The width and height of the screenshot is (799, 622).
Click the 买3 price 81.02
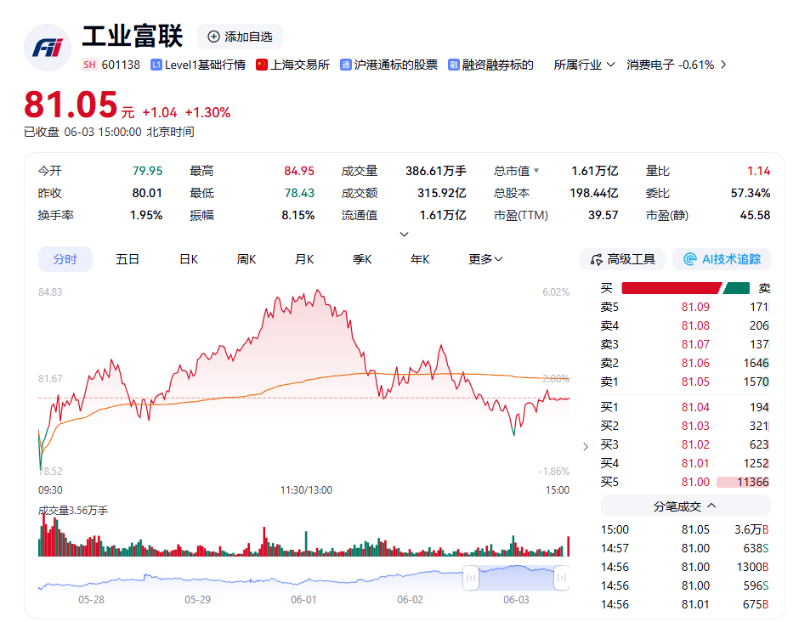[x=695, y=445]
